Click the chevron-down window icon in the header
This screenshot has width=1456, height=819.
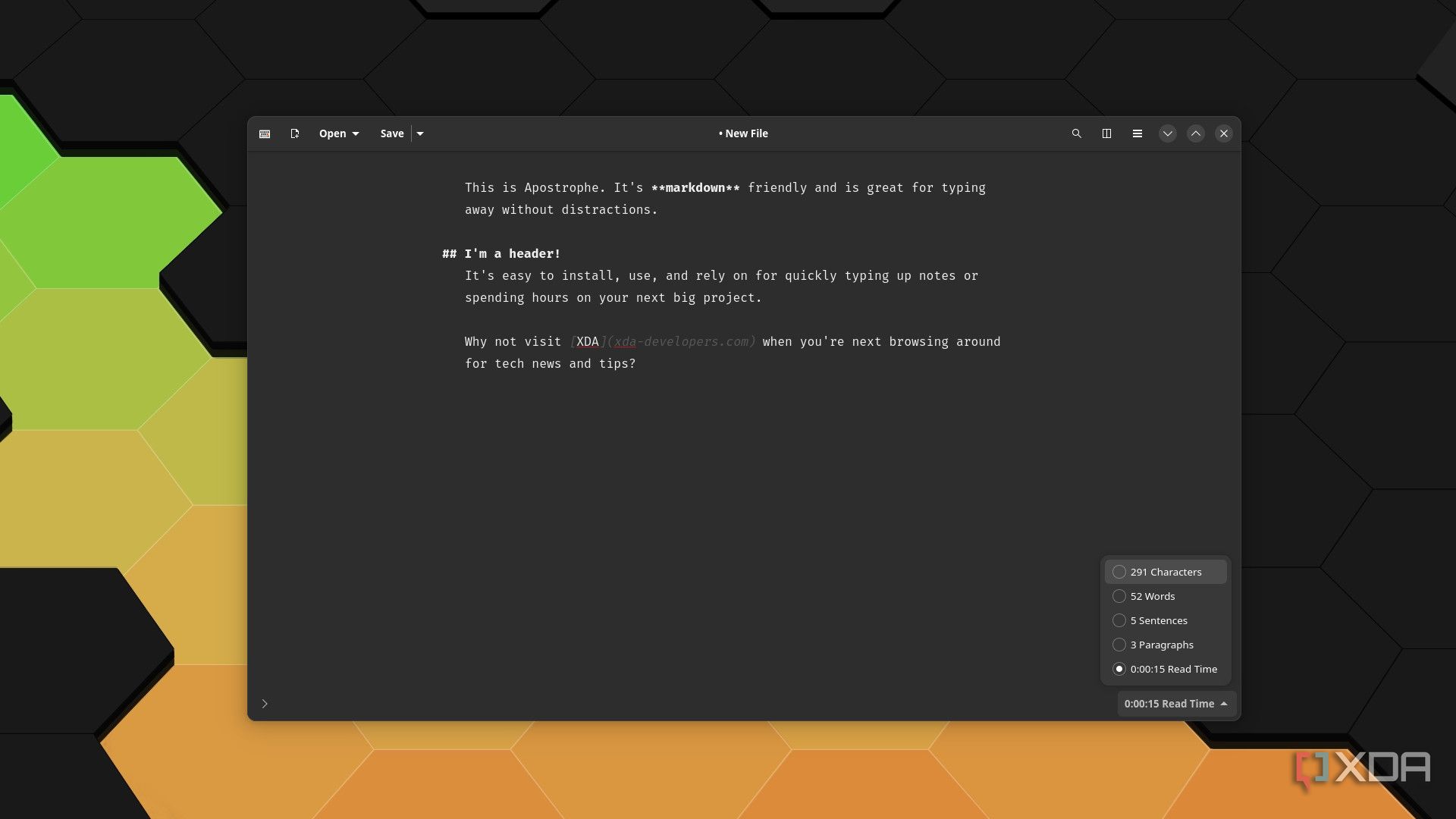click(x=1168, y=133)
